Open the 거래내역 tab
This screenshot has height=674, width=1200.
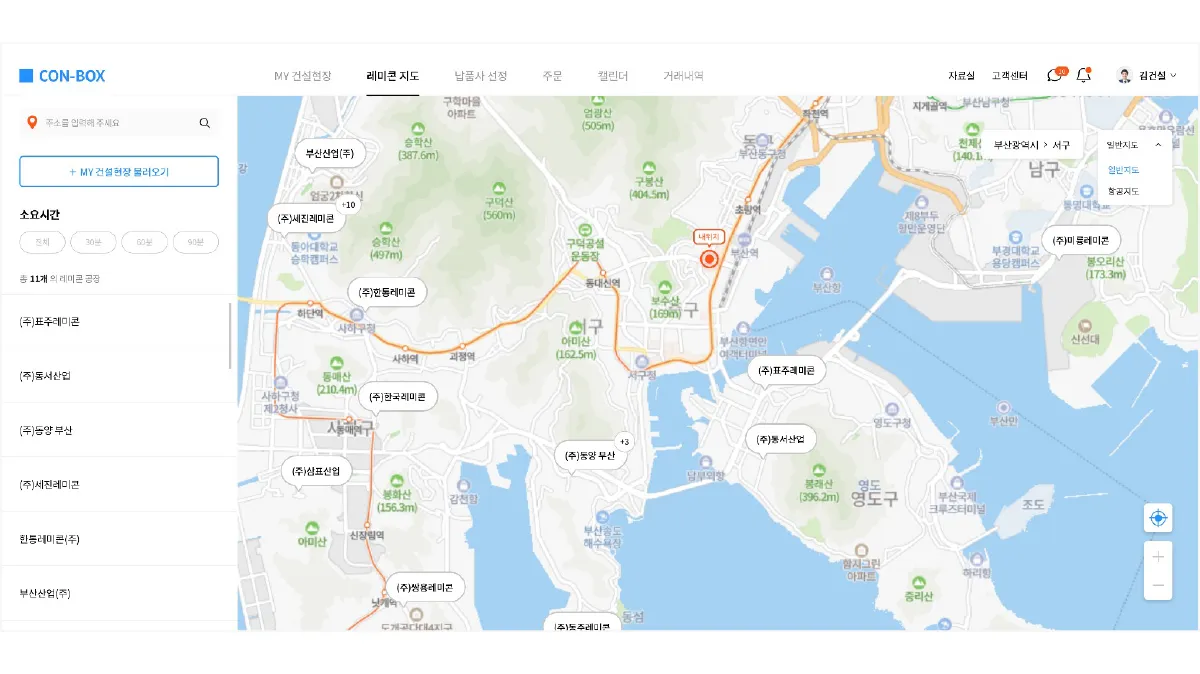683,76
